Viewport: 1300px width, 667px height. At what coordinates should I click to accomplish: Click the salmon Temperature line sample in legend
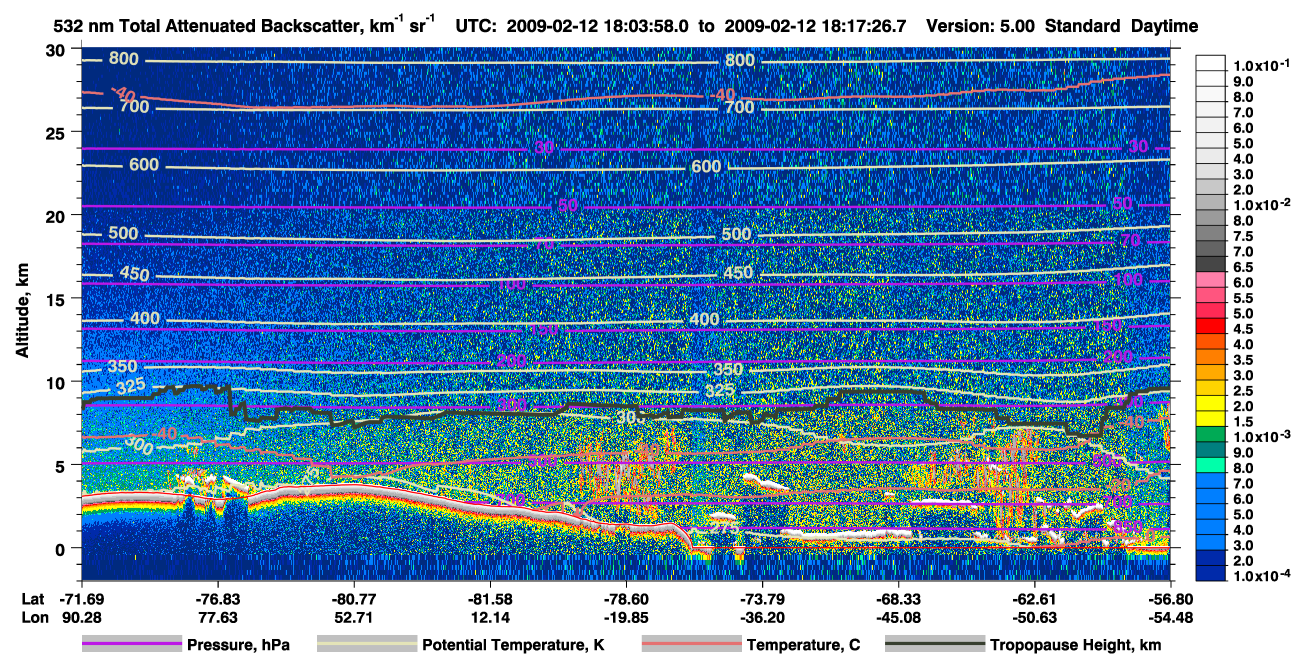pos(690,645)
